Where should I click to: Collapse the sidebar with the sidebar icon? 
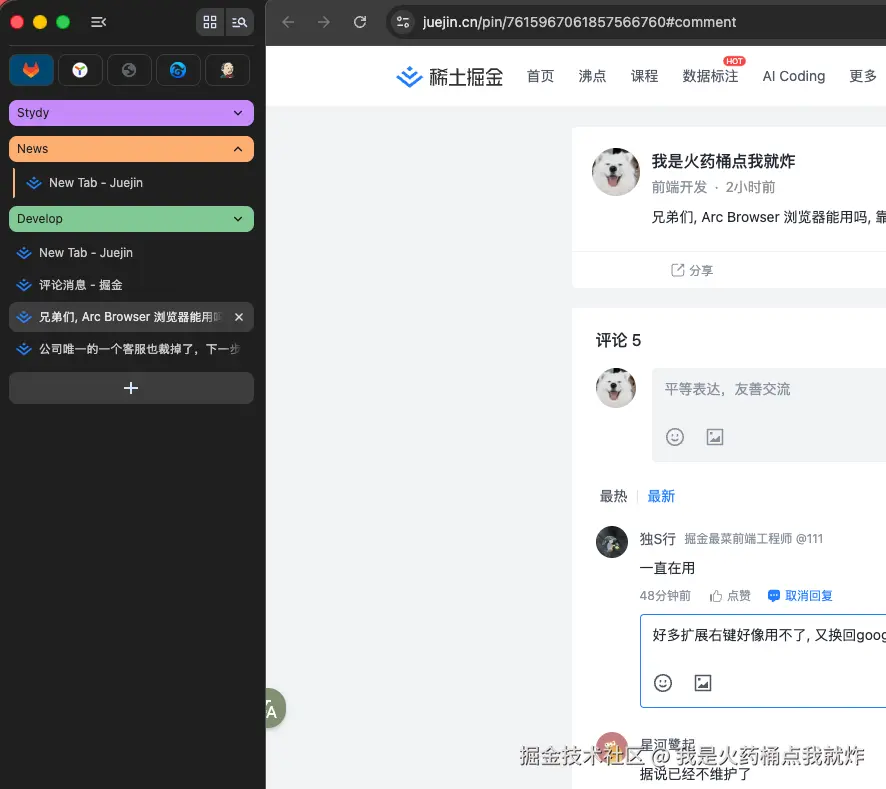coord(97,22)
